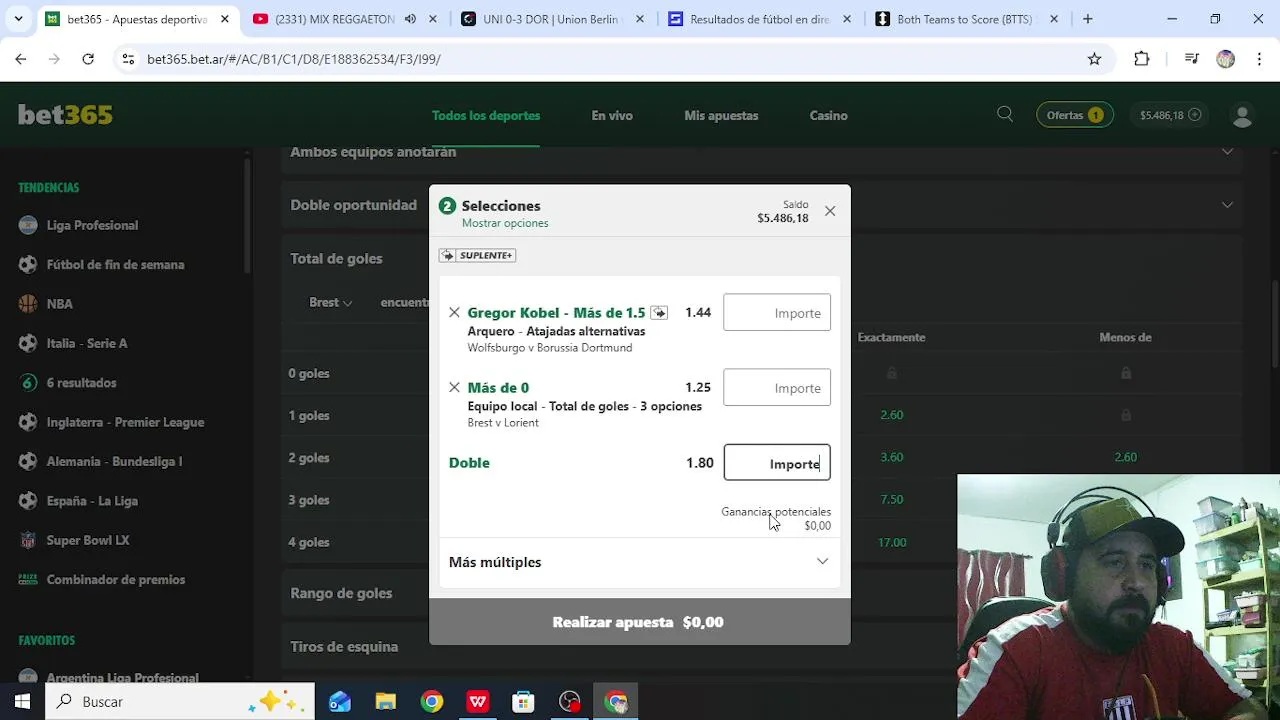Viewport: 1280px width, 720px height.
Task: Go back with browser back arrow
Action: pos(21,59)
